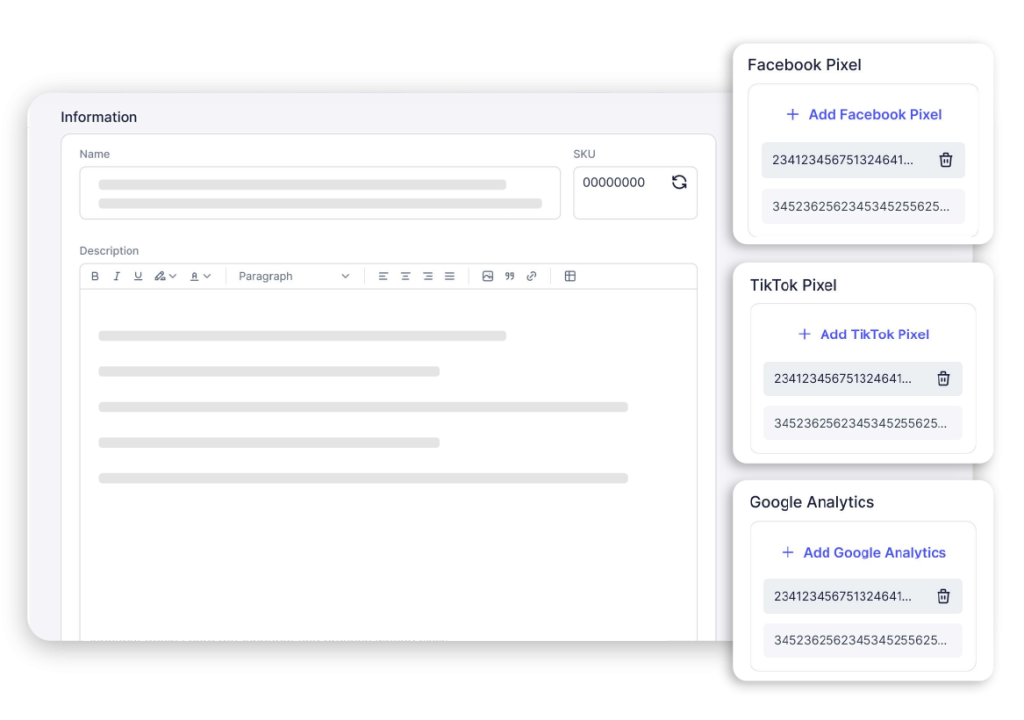
Task: Open the font color dropdown
Action: click(200, 276)
